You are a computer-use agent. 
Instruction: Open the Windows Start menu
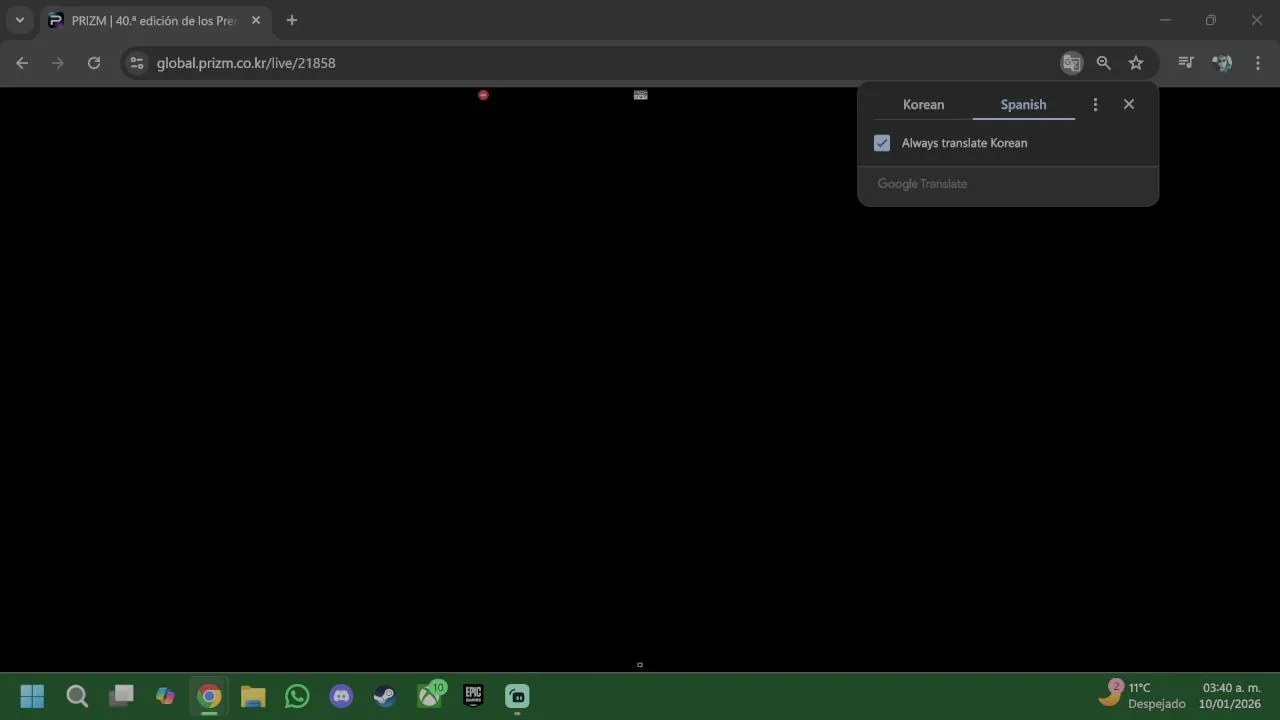tap(32, 696)
